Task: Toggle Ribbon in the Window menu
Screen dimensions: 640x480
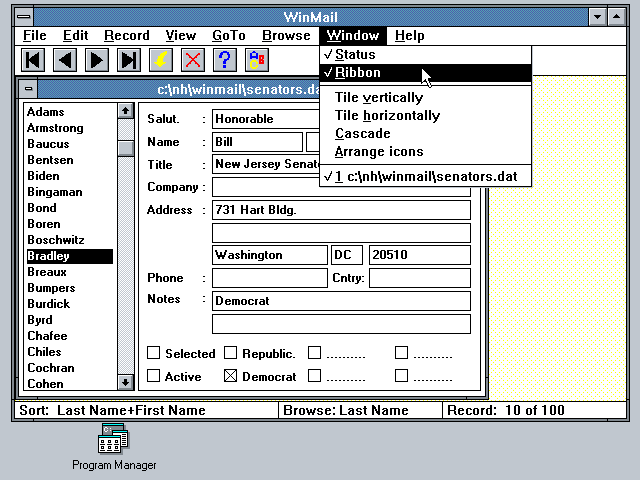Action: coord(425,73)
